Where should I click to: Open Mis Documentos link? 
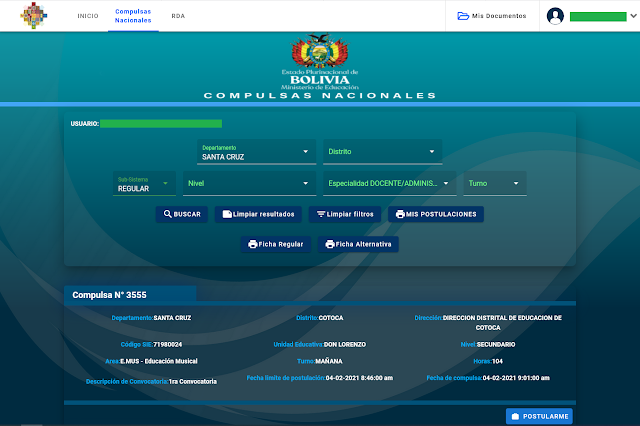tap(492, 16)
